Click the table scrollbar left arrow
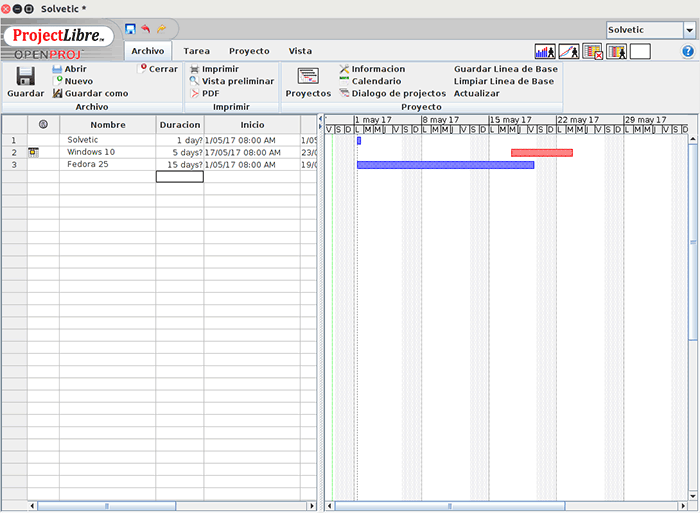The image size is (700, 513). coord(32,506)
